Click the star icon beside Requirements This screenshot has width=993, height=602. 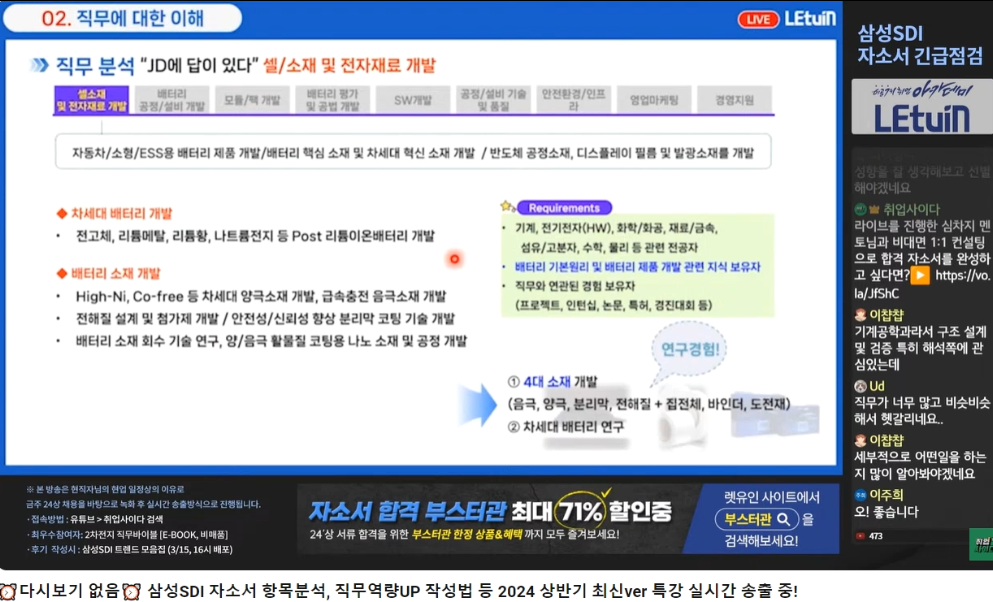506,206
